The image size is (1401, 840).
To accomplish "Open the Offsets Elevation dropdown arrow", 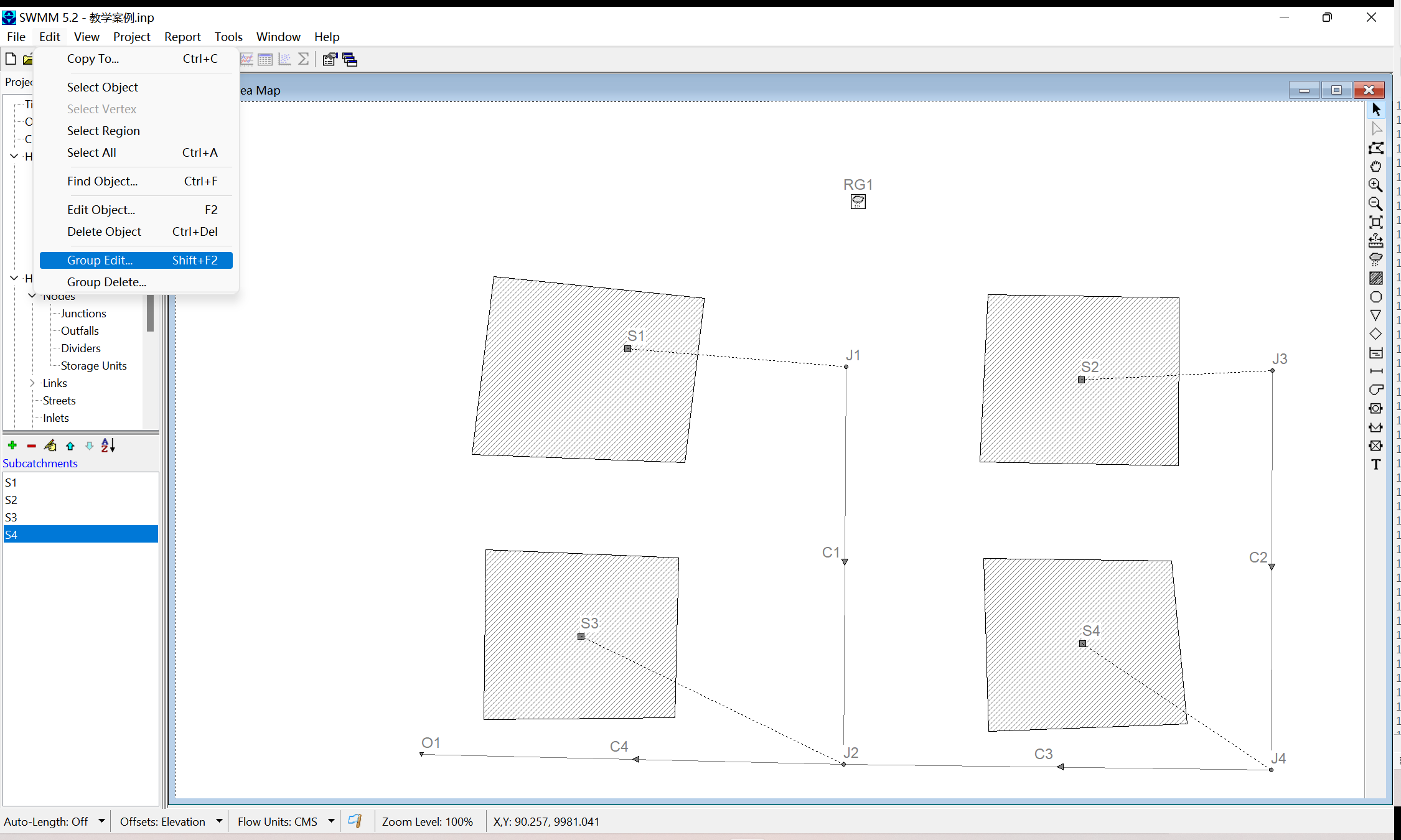I will pos(219,821).
